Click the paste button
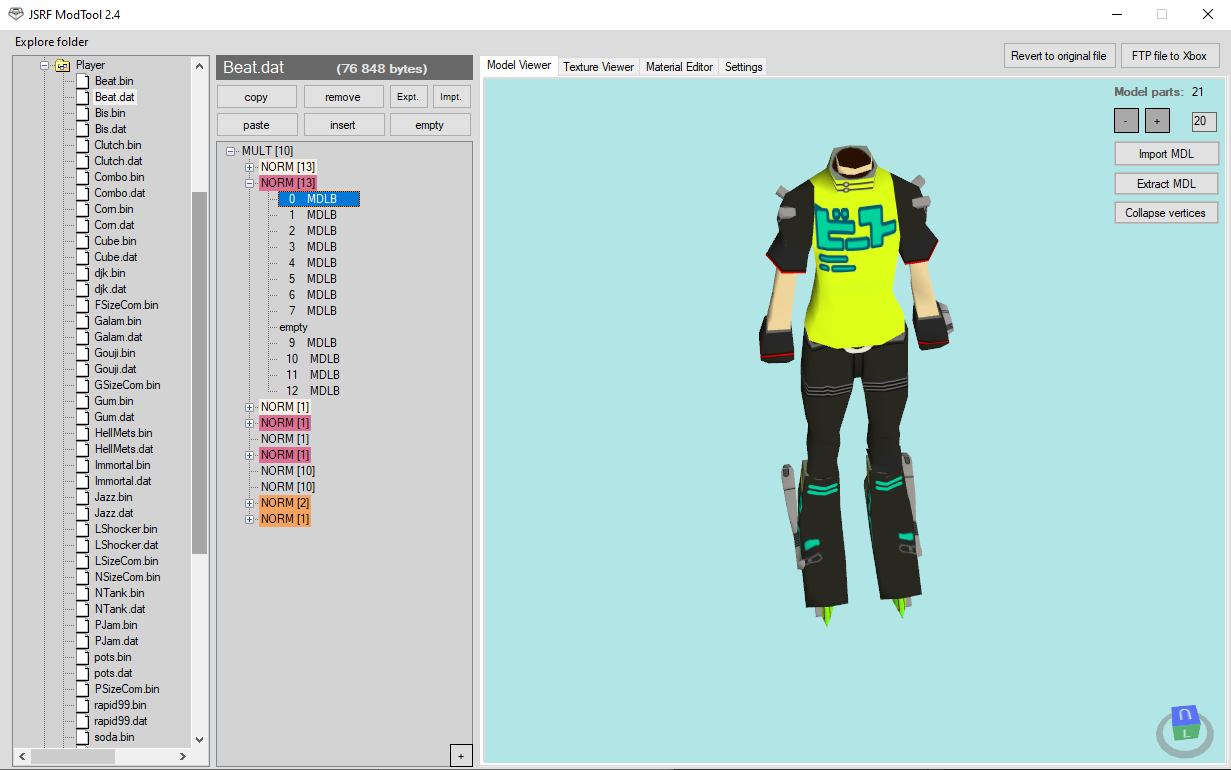This screenshot has width=1231, height=770. click(x=256, y=125)
